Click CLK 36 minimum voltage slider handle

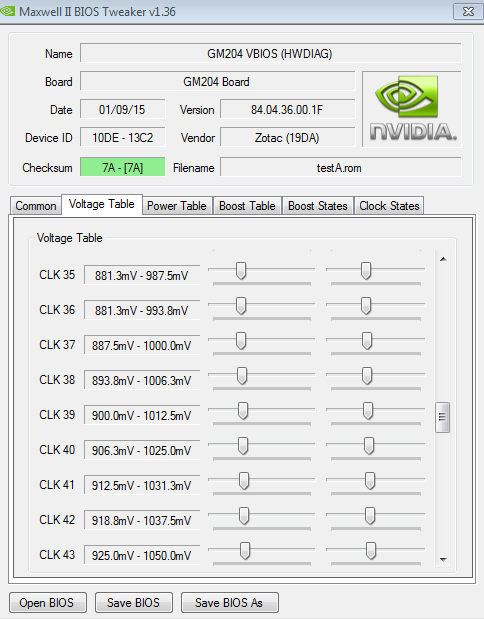tap(241, 306)
